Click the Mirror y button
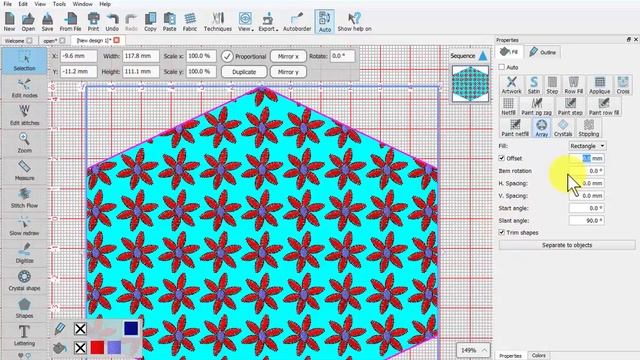The height and width of the screenshot is (360, 640). [288, 72]
